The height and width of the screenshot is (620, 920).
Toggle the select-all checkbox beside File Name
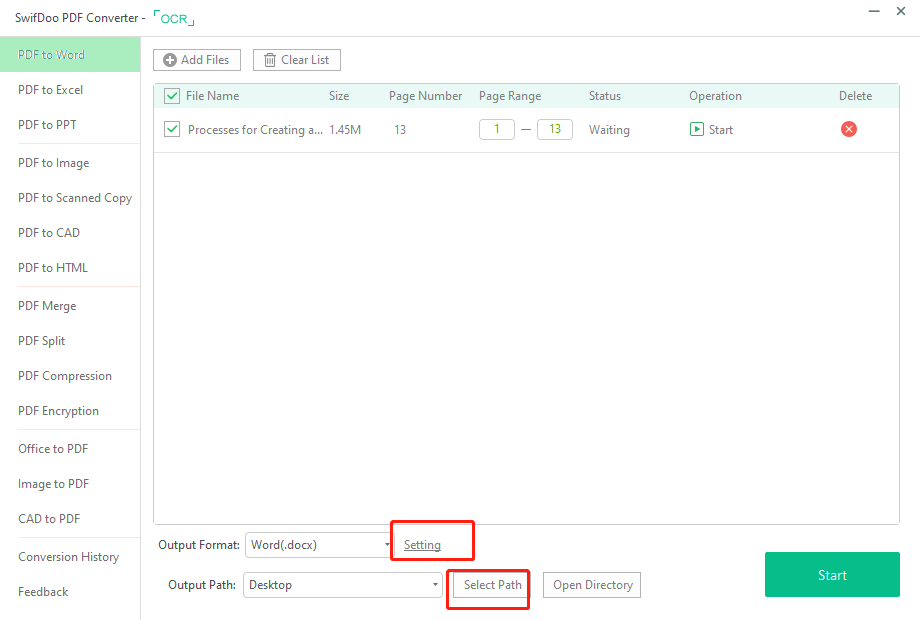(172, 96)
